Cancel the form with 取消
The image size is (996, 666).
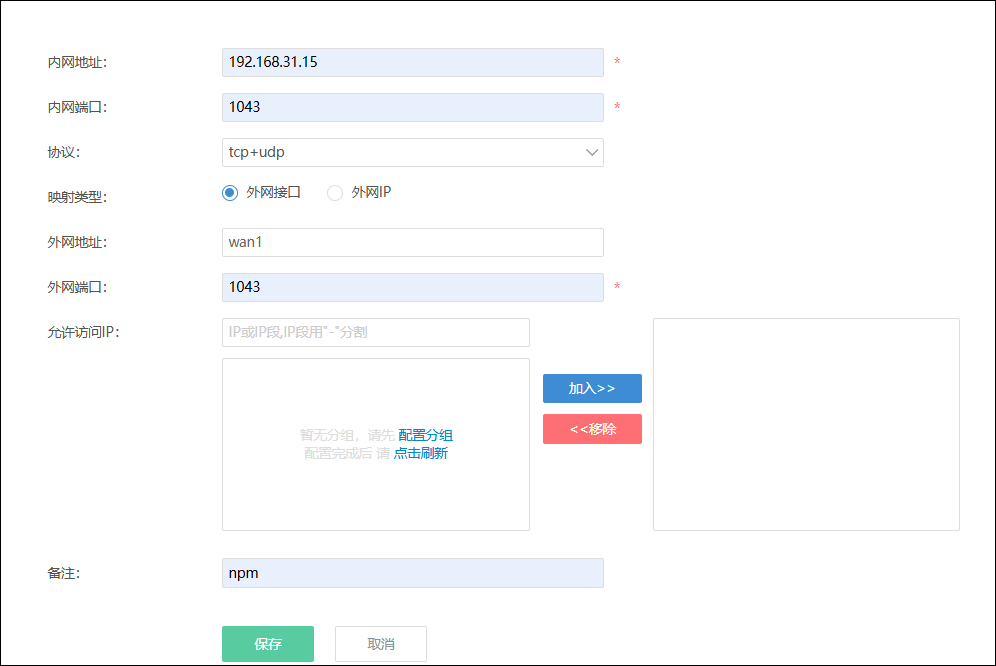pos(381,644)
